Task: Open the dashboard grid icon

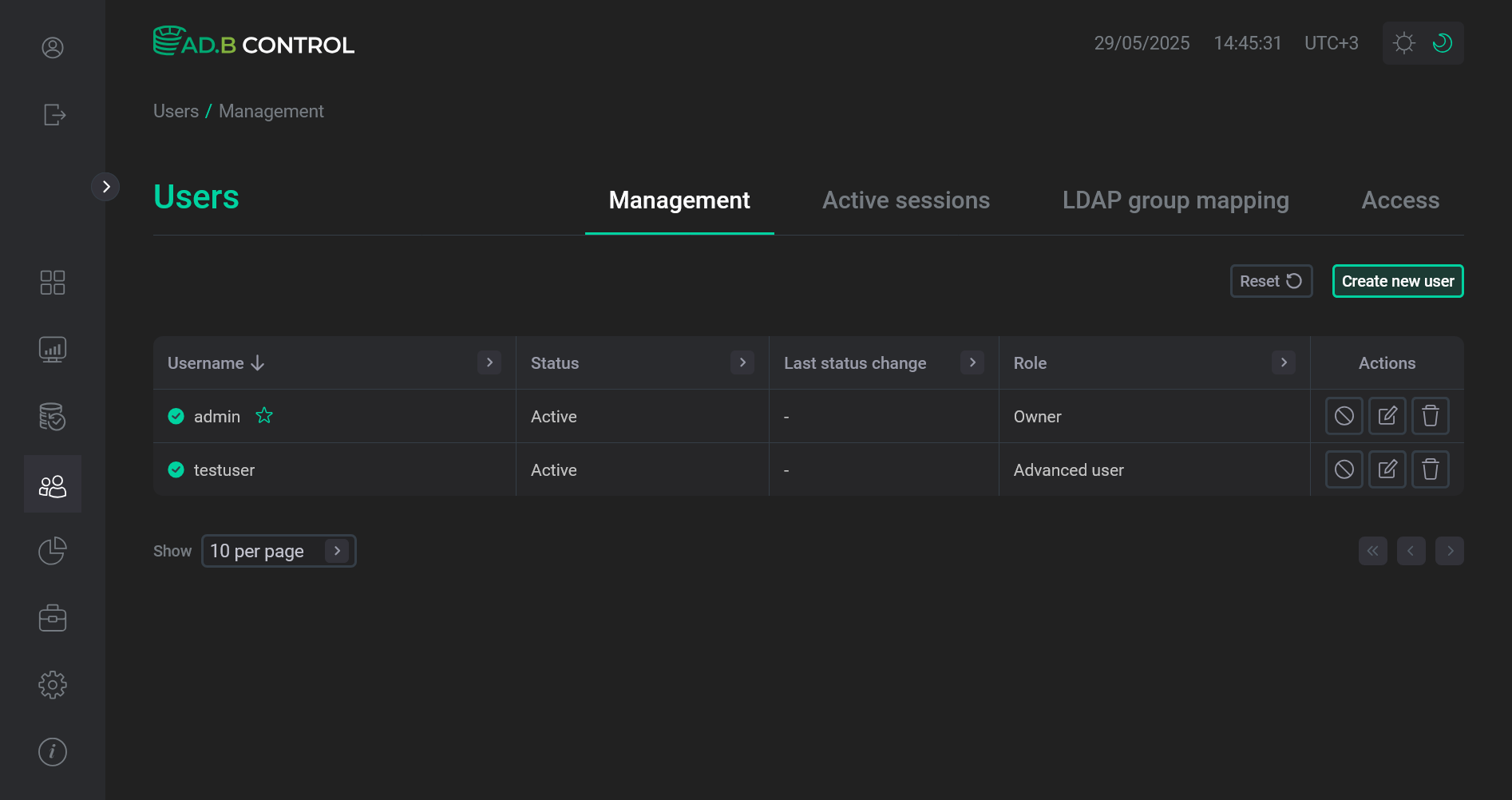Action: point(52,282)
